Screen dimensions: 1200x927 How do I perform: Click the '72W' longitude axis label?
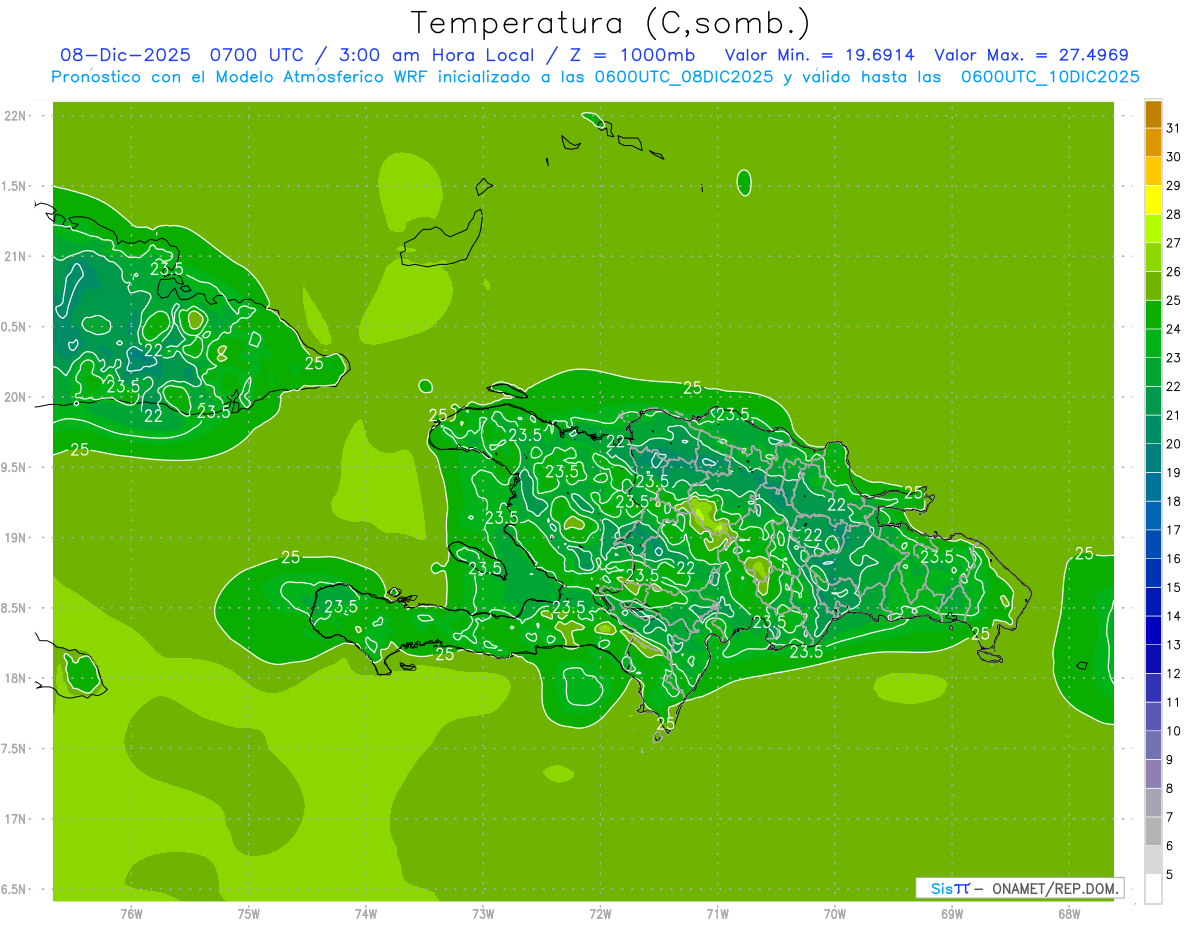pyautogui.click(x=600, y=913)
